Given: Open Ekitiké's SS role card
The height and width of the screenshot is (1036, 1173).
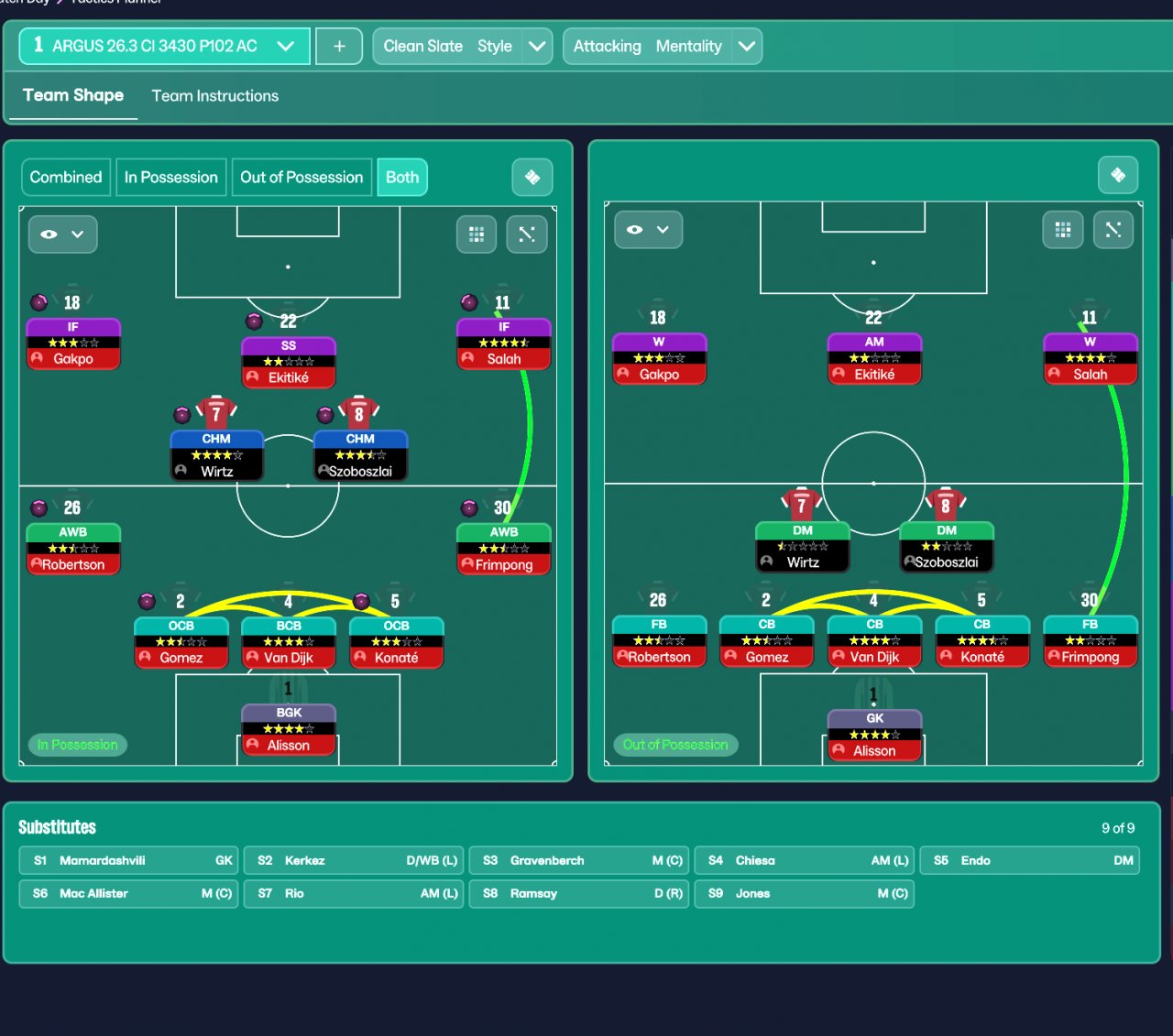Looking at the screenshot, I should click(289, 362).
